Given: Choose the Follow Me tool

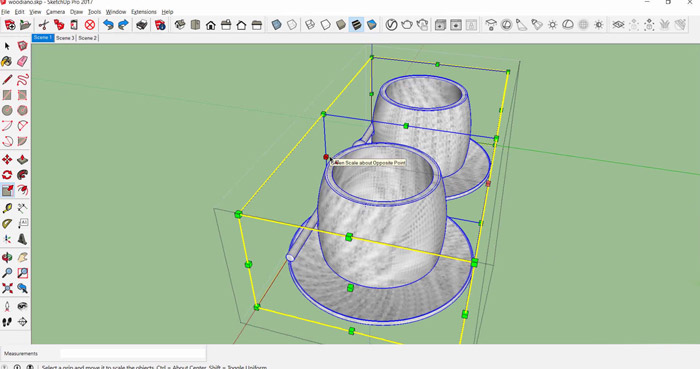Looking at the screenshot, I should click(22, 175).
